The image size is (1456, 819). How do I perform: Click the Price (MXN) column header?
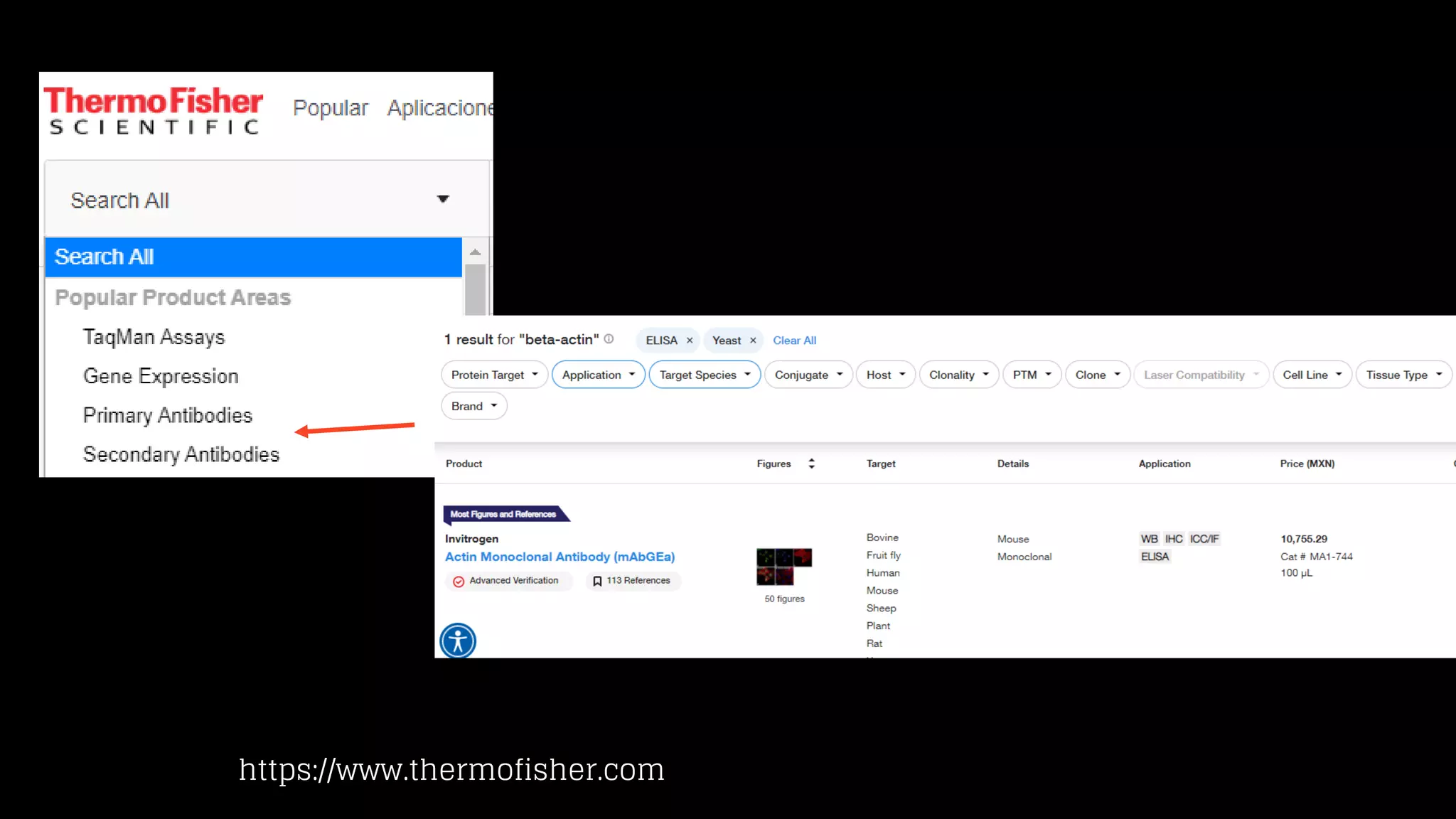[x=1307, y=464]
